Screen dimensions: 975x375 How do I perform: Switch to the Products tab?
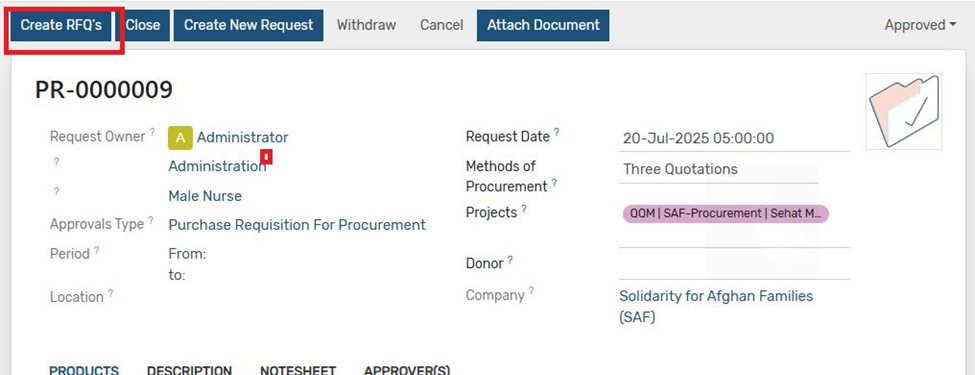tap(84, 370)
